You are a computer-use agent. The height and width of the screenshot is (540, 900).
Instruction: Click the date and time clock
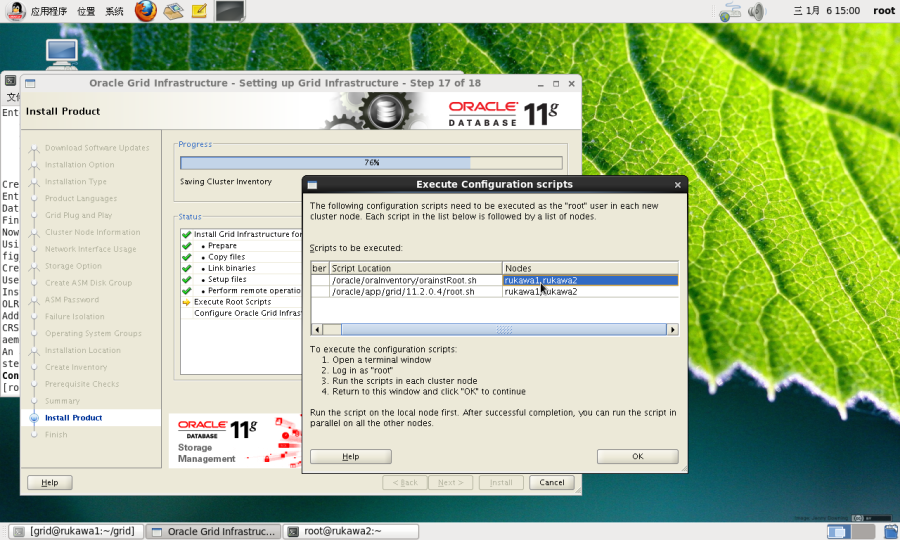point(827,11)
